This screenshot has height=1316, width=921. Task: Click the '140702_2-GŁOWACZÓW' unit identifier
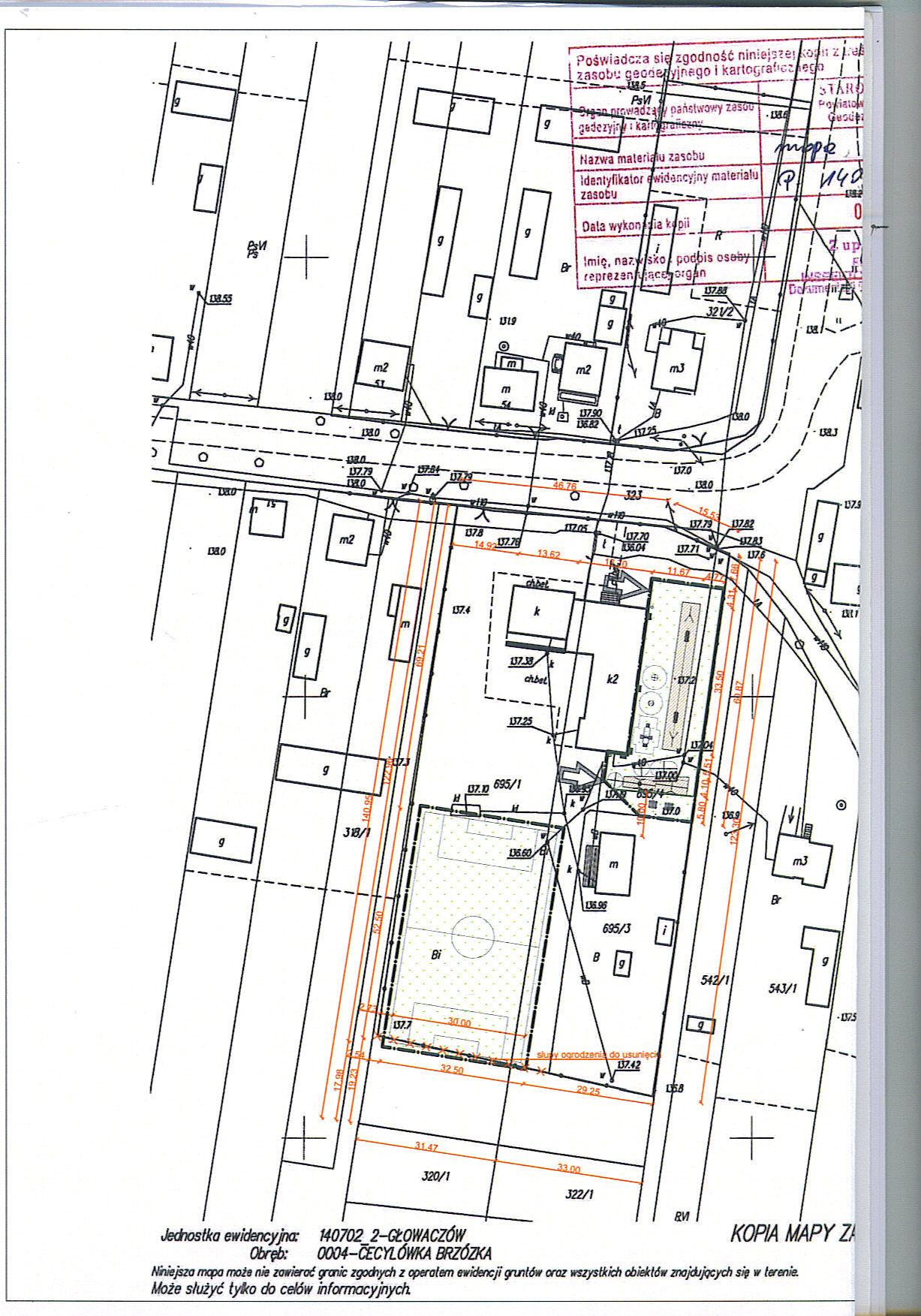tap(392, 1235)
